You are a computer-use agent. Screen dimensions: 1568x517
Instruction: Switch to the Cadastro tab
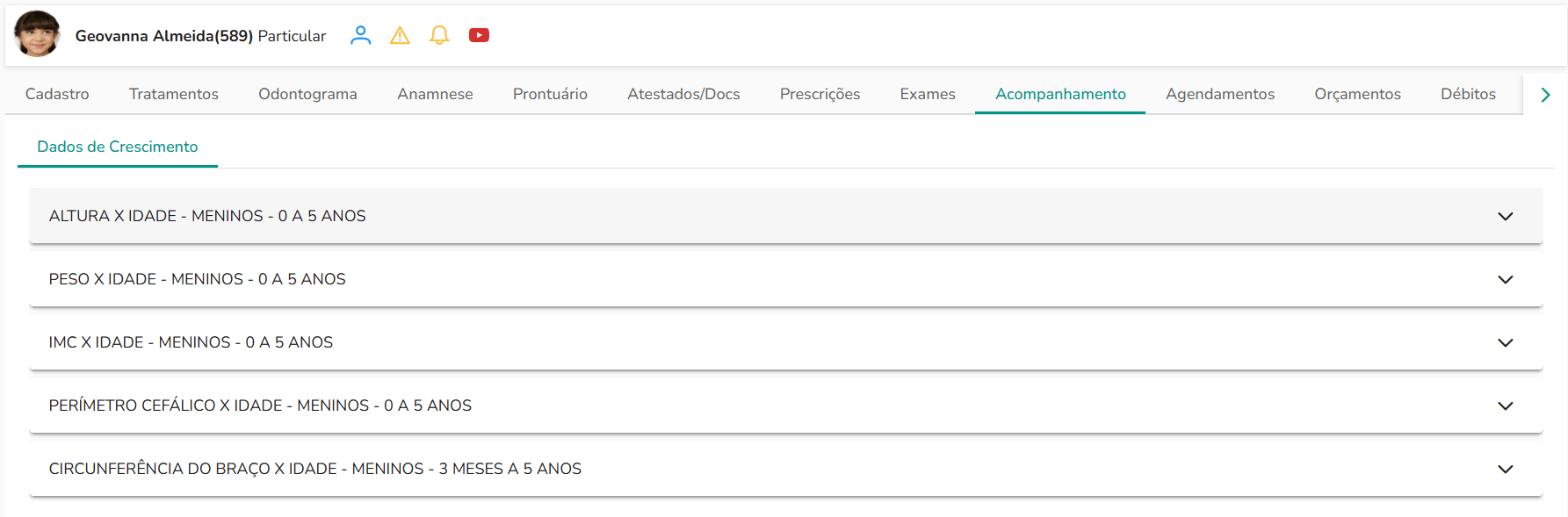point(57,94)
